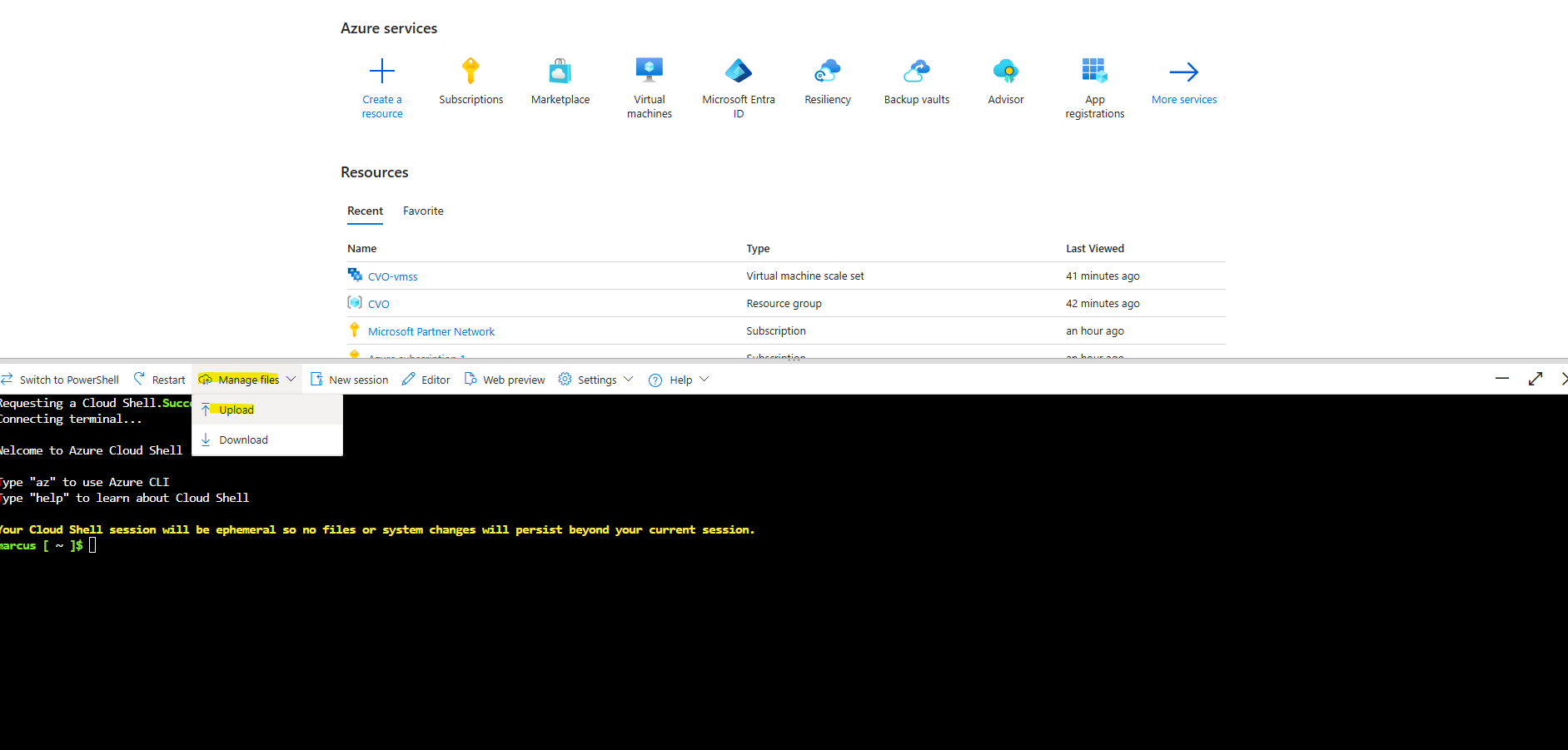Click the CVO resource group icon
This screenshot has width=1568, height=750.
coord(355,302)
